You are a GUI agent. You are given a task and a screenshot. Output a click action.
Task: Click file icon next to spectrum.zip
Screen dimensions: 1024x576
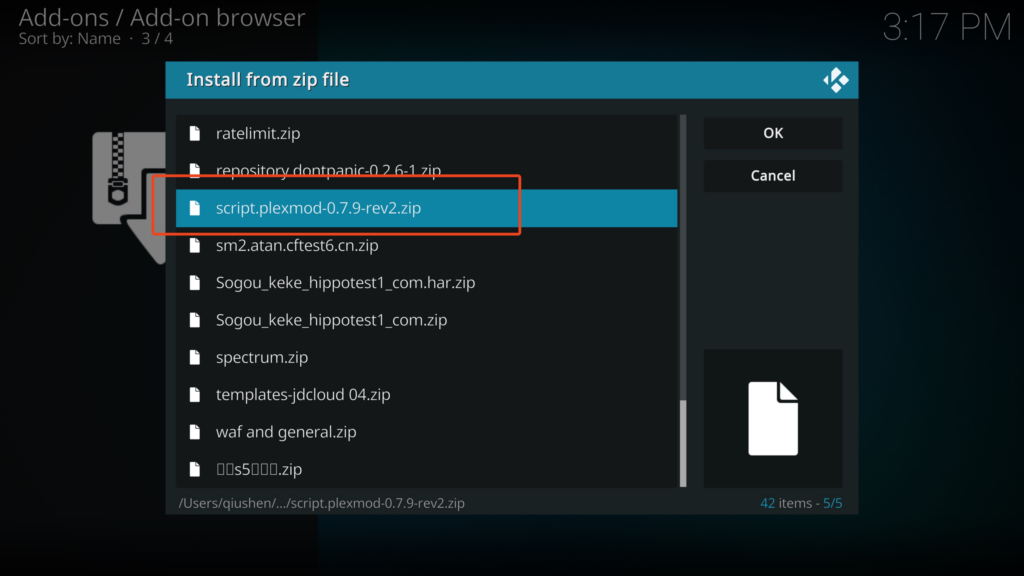click(x=195, y=357)
